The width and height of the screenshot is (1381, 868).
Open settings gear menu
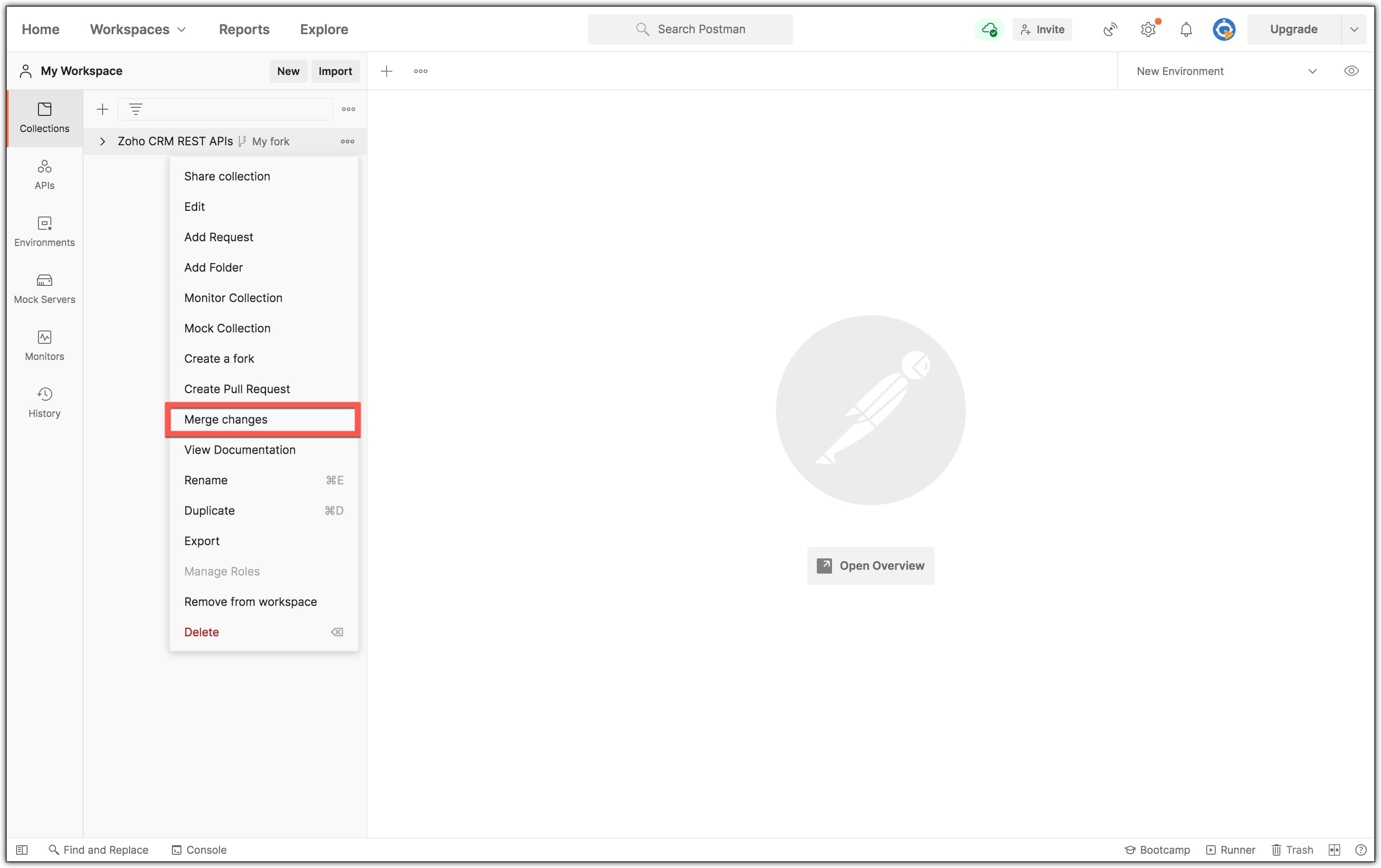click(1148, 29)
